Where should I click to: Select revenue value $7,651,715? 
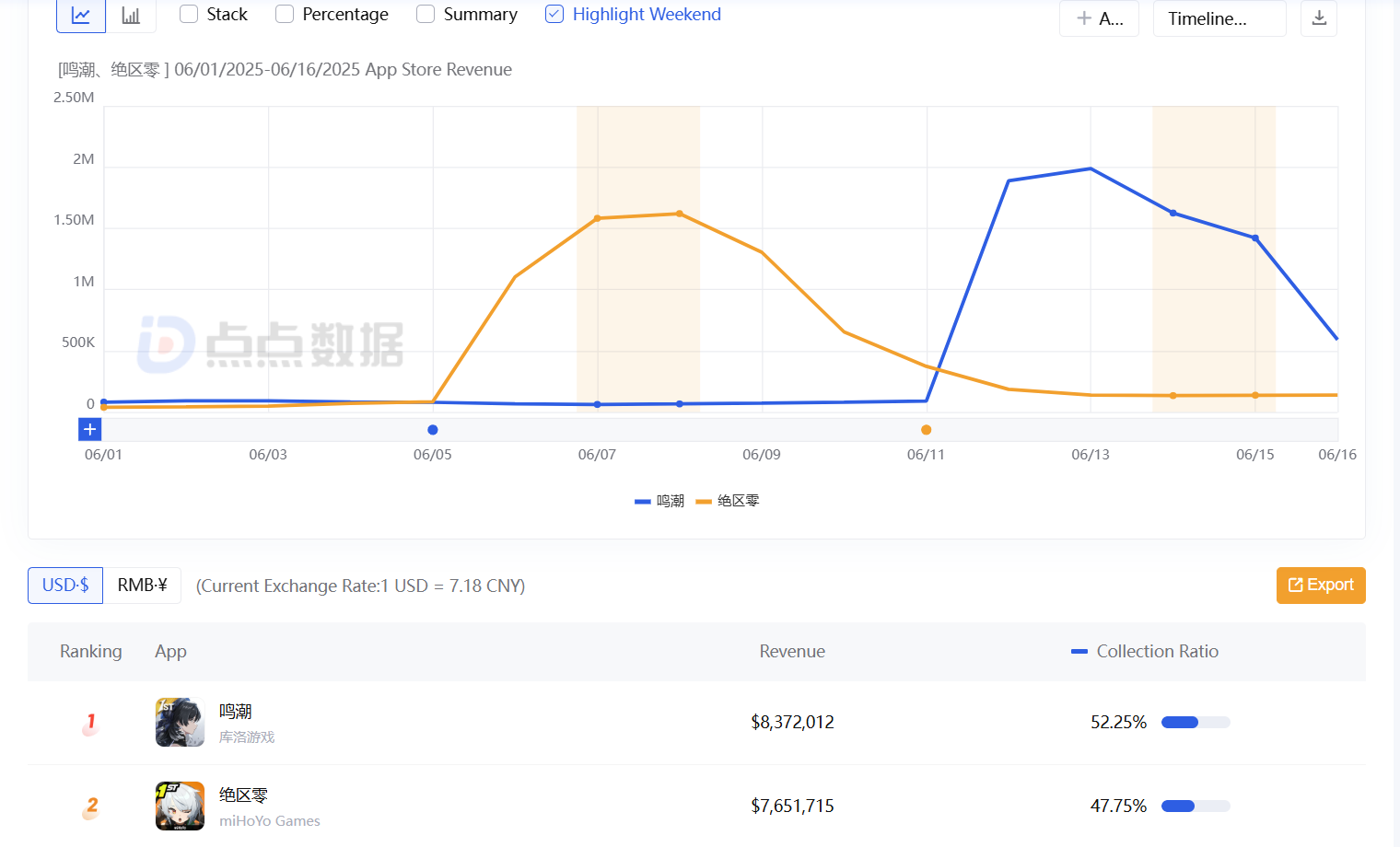(x=792, y=806)
